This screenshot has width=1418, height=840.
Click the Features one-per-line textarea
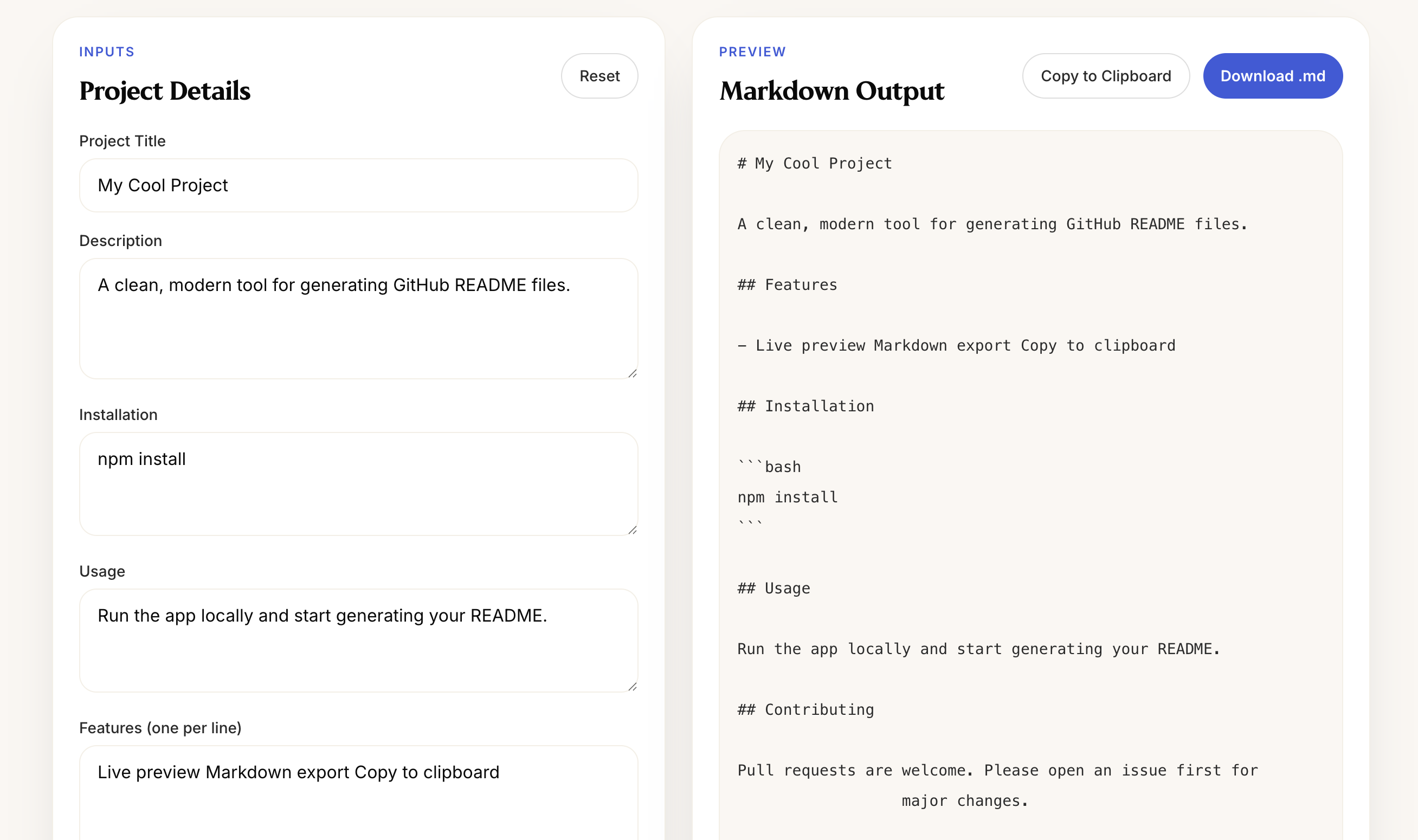[x=358, y=792]
